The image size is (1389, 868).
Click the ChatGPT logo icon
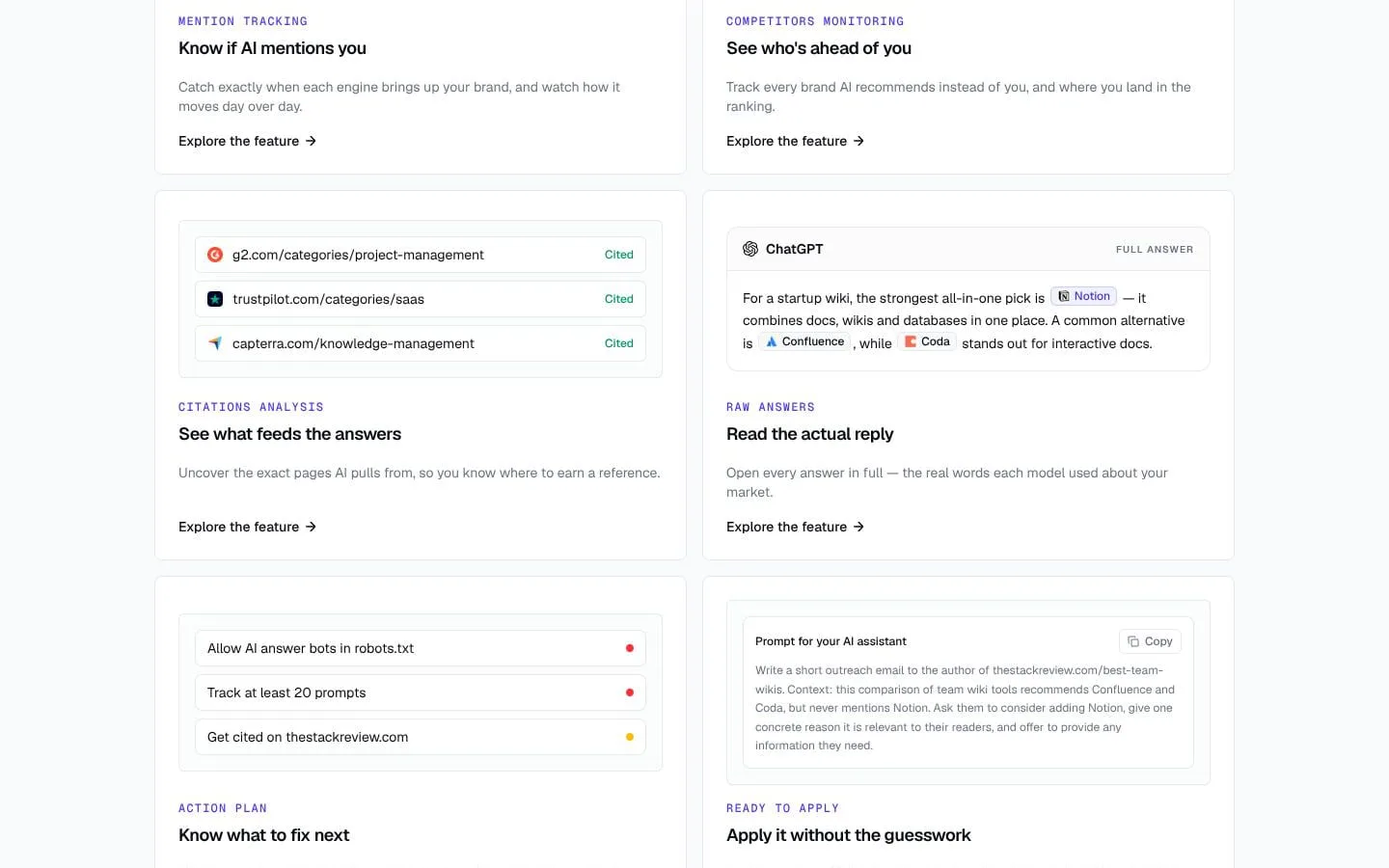click(750, 249)
